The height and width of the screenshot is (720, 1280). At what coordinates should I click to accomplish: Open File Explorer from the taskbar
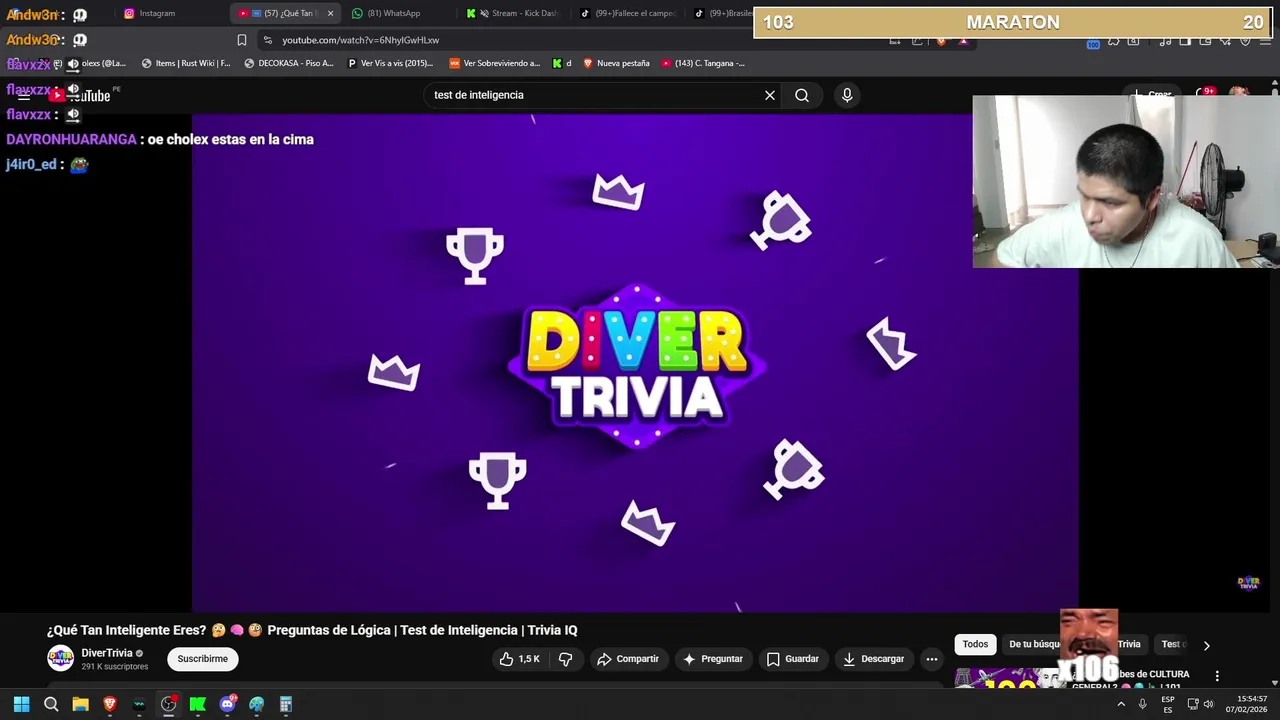[80, 704]
